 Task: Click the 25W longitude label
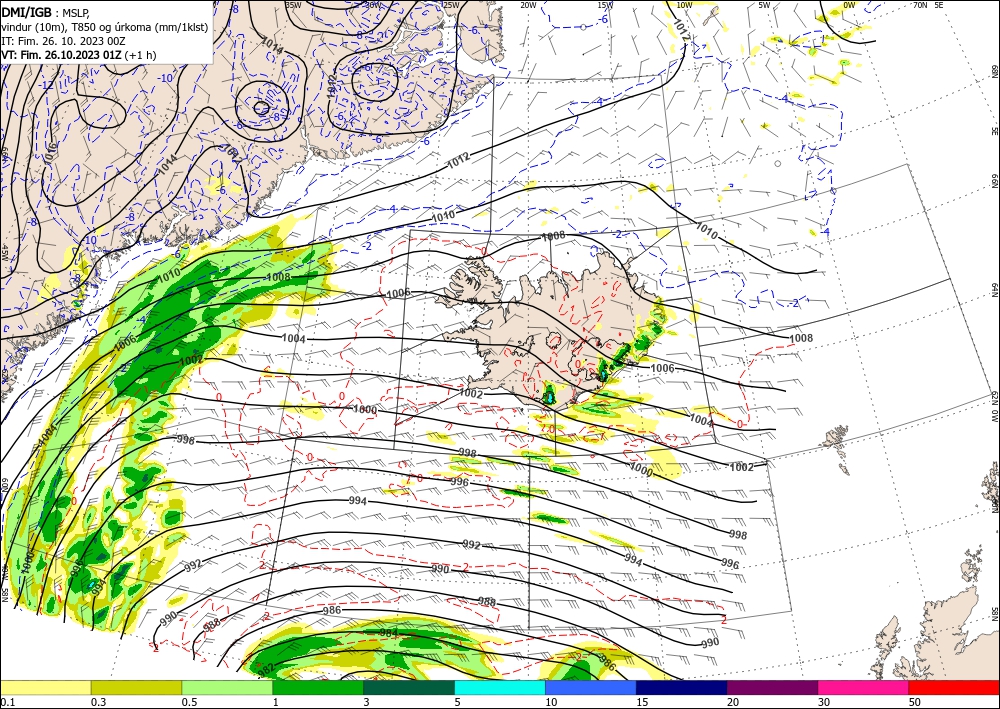click(x=451, y=4)
